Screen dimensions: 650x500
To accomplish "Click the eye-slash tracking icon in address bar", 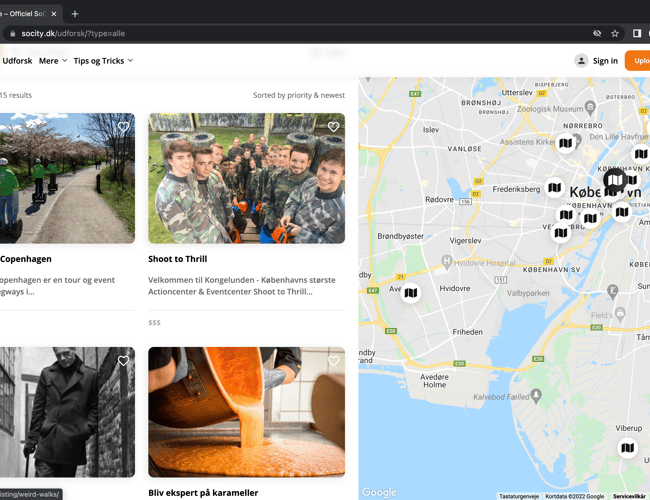I will tap(597, 34).
